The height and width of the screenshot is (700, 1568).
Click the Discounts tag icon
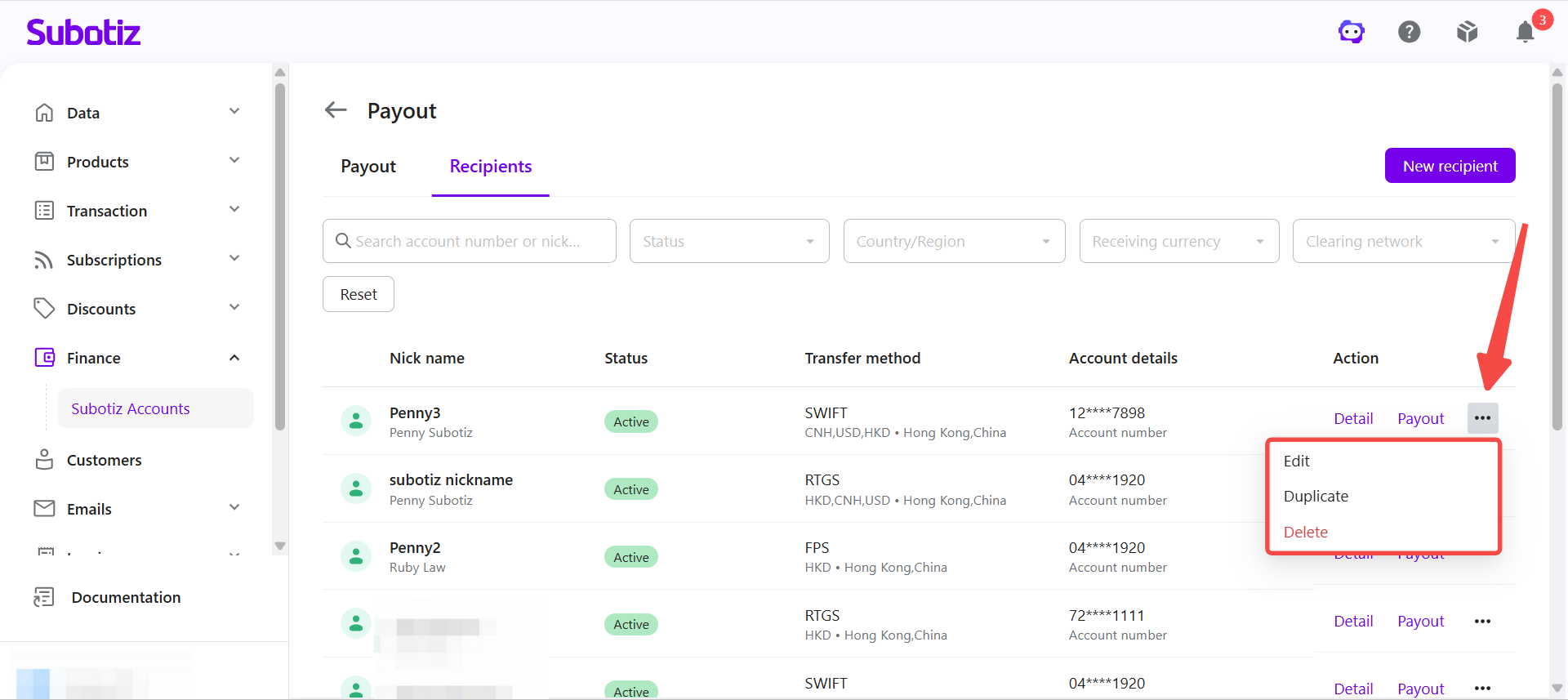44,309
